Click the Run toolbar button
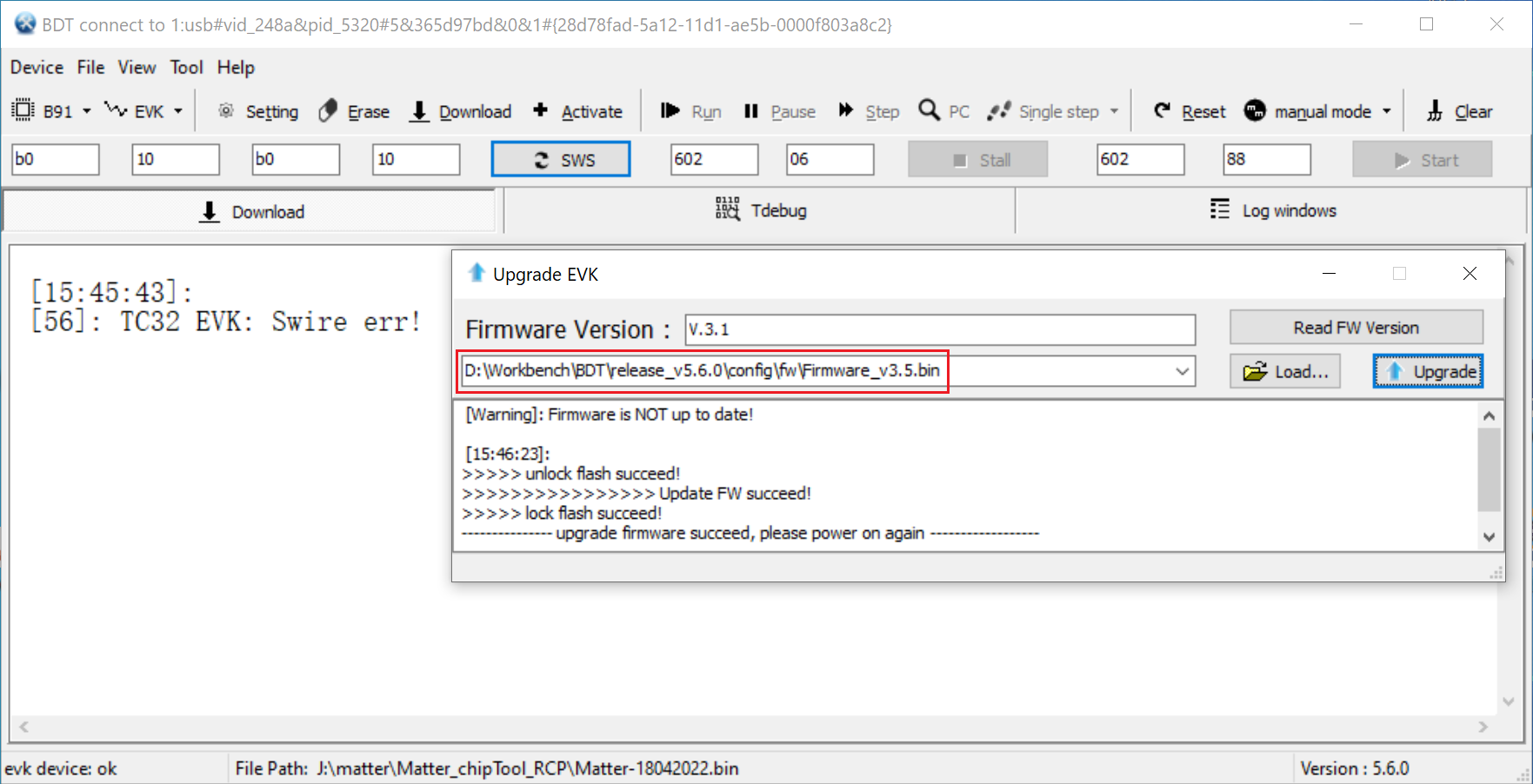The width and height of the screenshot is (1533, 784). (690, 111)
